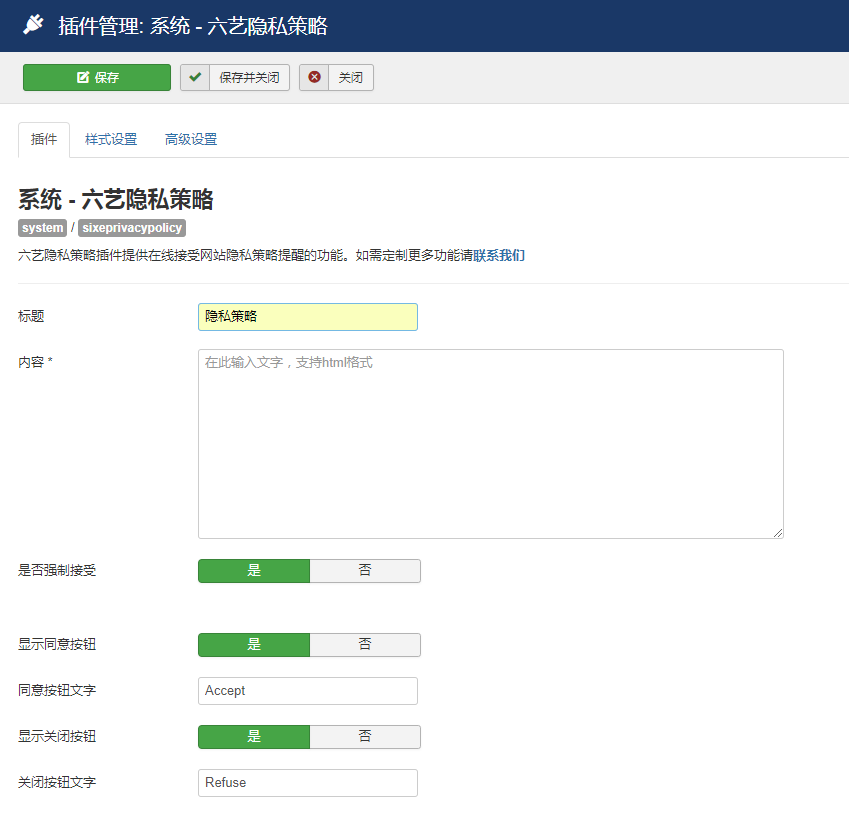This screenshot has width=849, height=821.
Task: Disable 显示同意按钮 by choosing 否
Action: [365, 644]
